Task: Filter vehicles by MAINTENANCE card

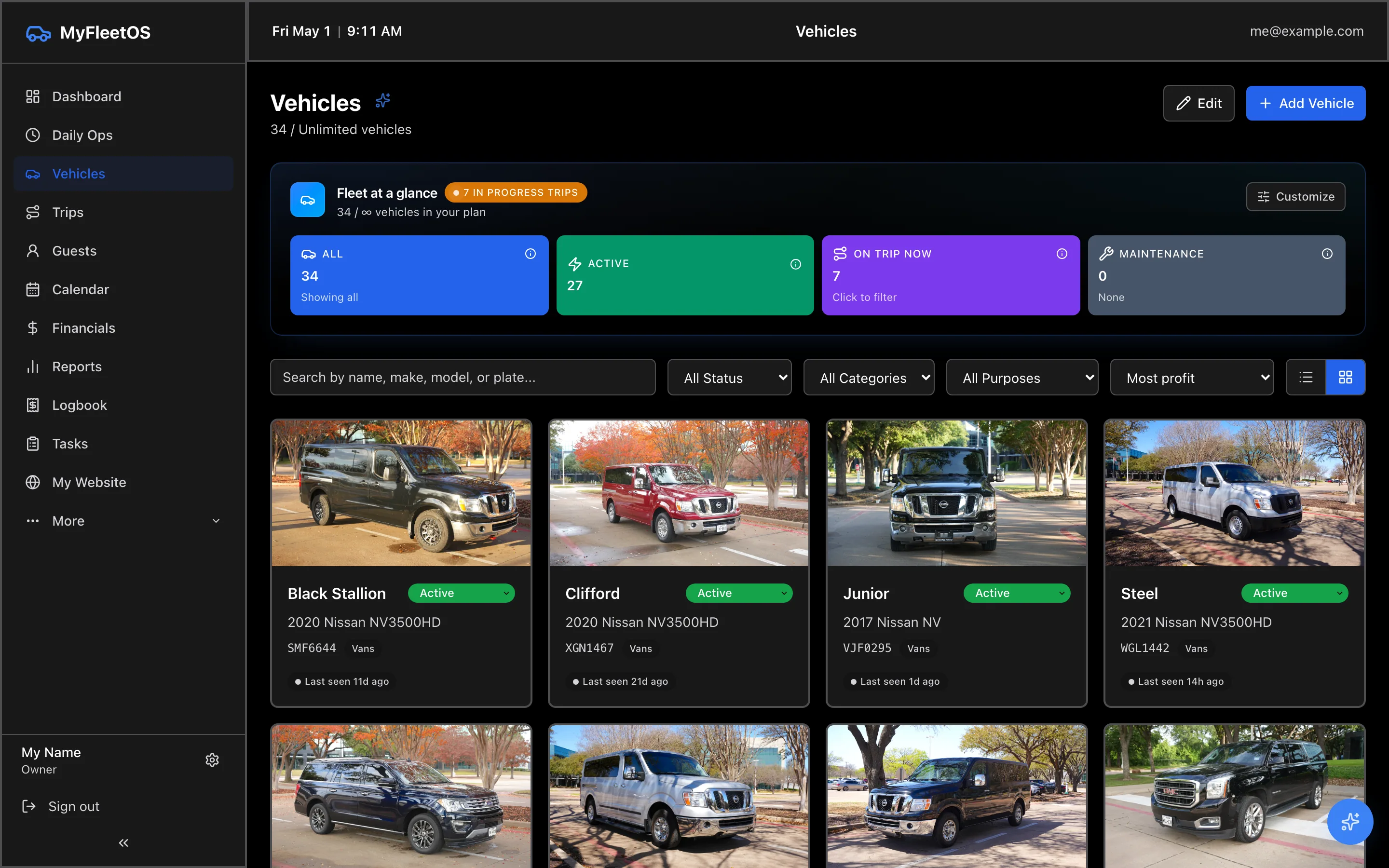Action: 1216,275
